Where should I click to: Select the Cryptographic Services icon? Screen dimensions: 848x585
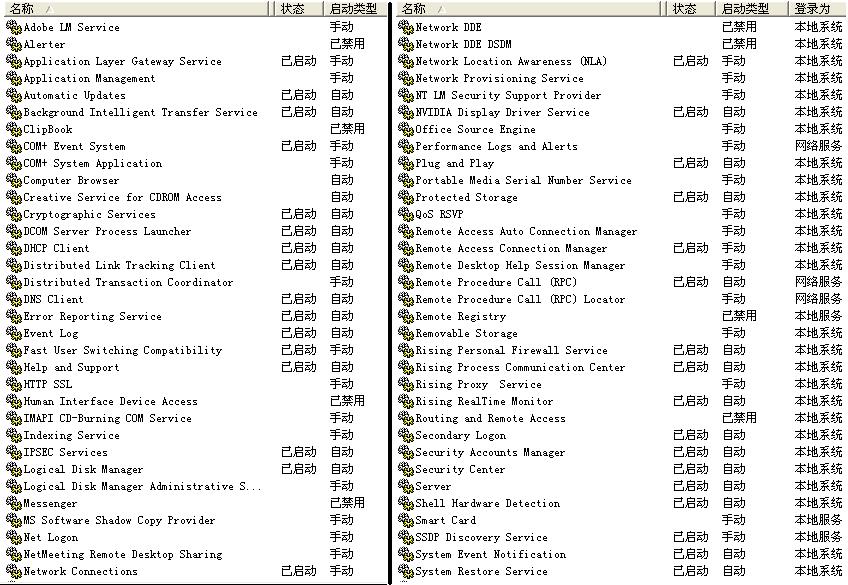(14, 214)
